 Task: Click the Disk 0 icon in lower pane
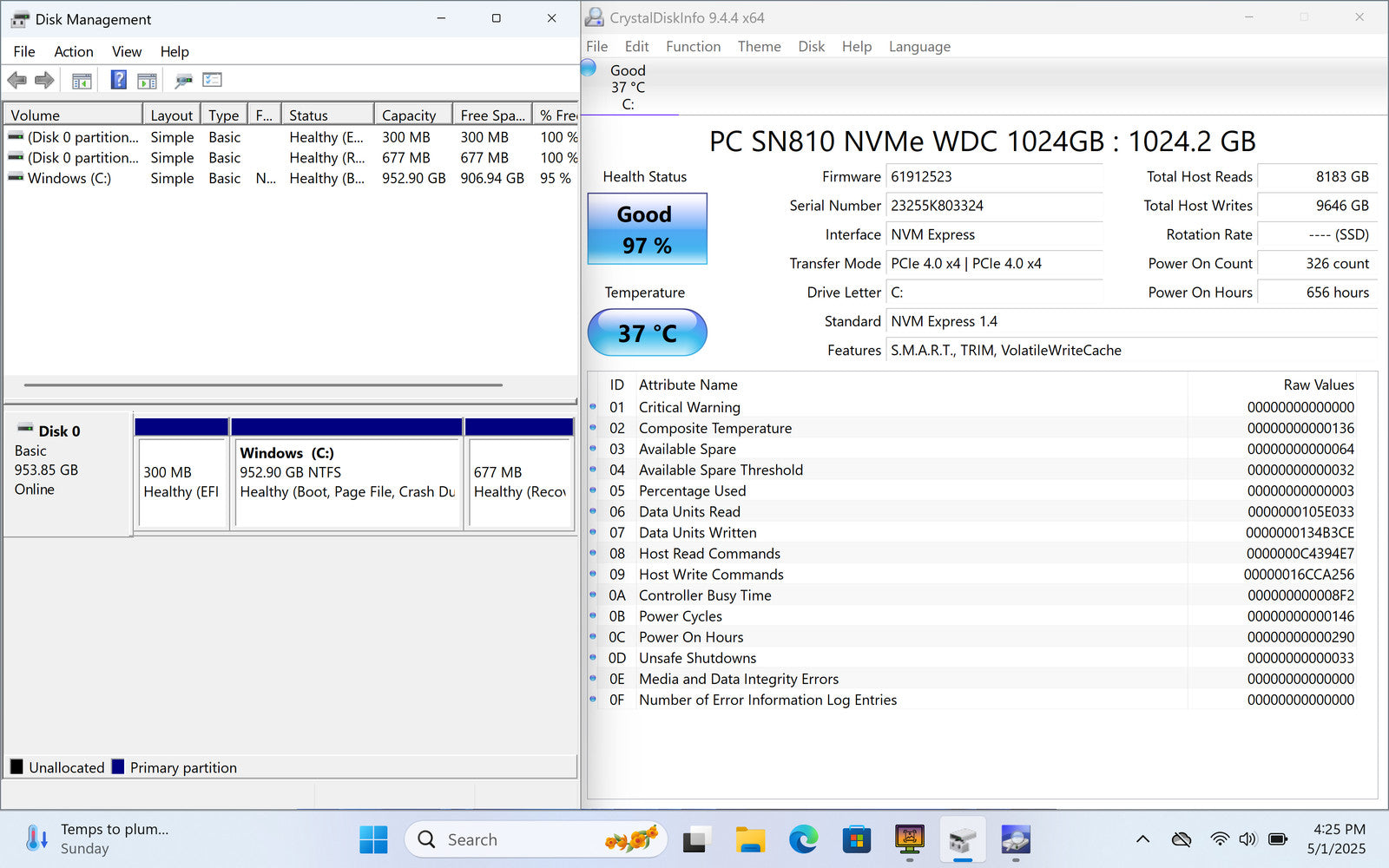(x=25, y=429)
